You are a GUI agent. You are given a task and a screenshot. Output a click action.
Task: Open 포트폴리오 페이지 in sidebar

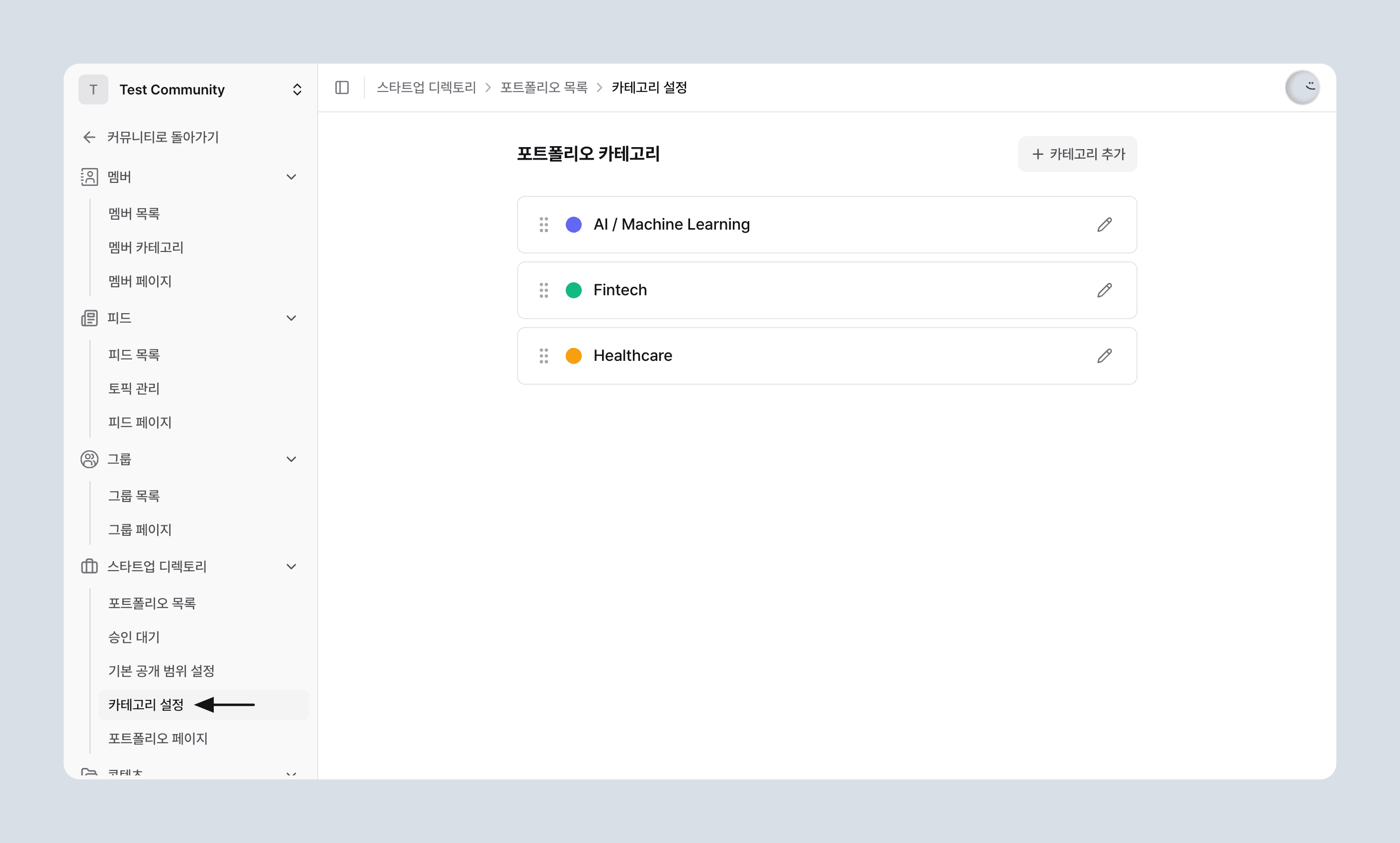pyautogui.click(x=158, y=739)
